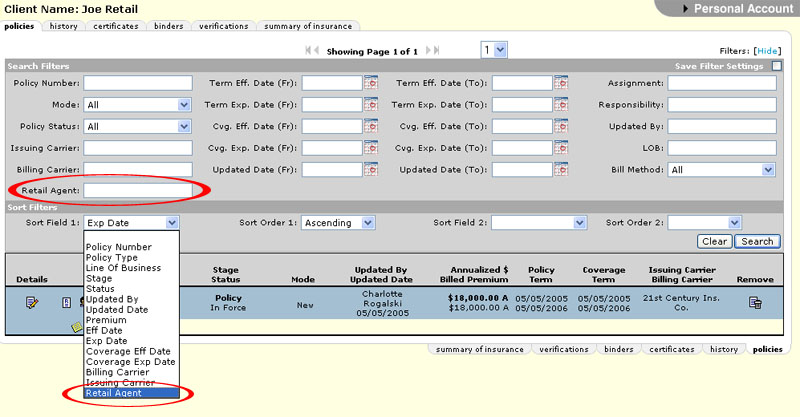Click into the Retail Agent input field
This screenshot has height=417, width=800.
tap(138, 190)
